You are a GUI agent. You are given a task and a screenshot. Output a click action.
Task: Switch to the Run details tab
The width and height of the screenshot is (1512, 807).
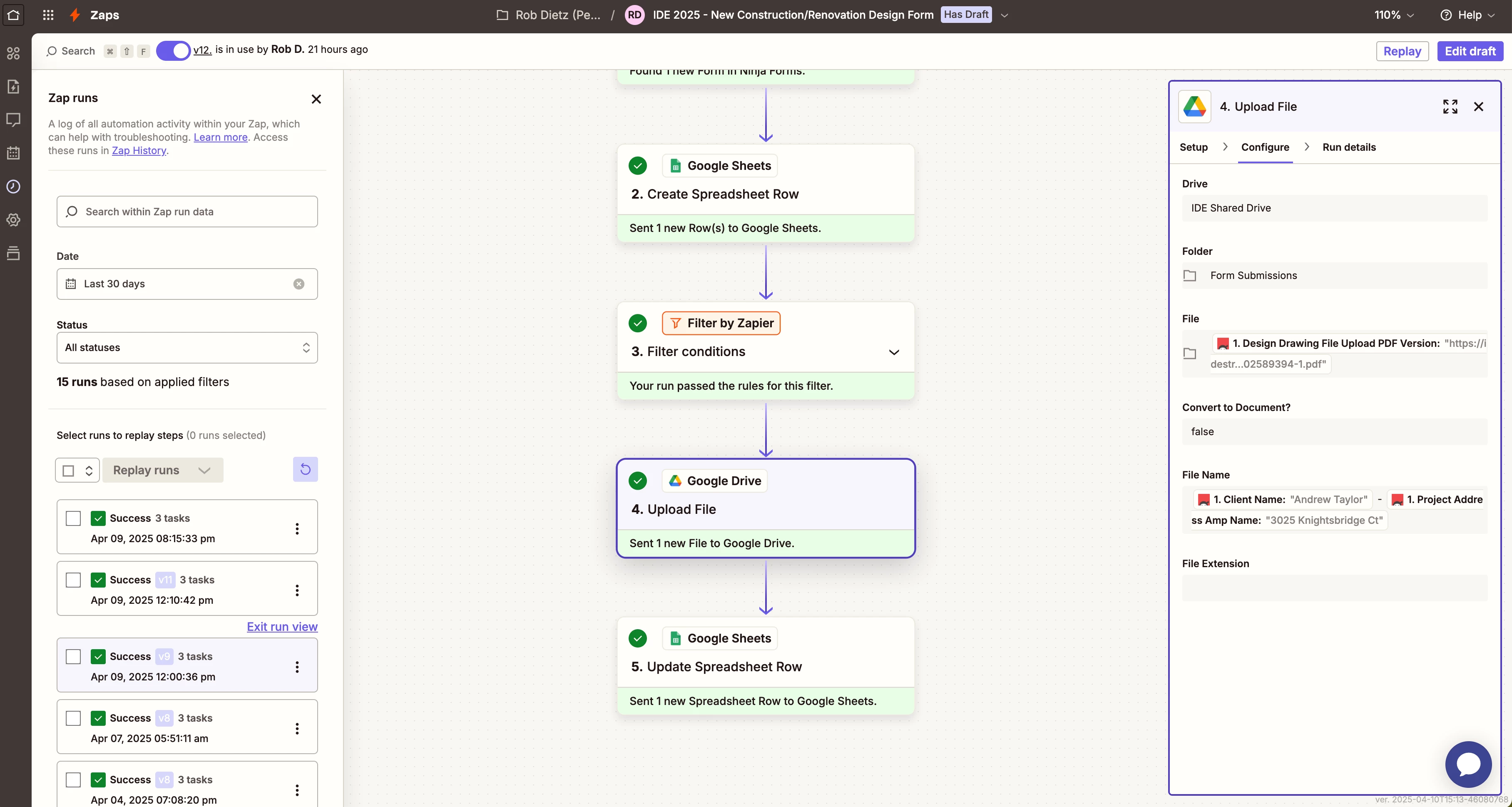point(1349,147)
